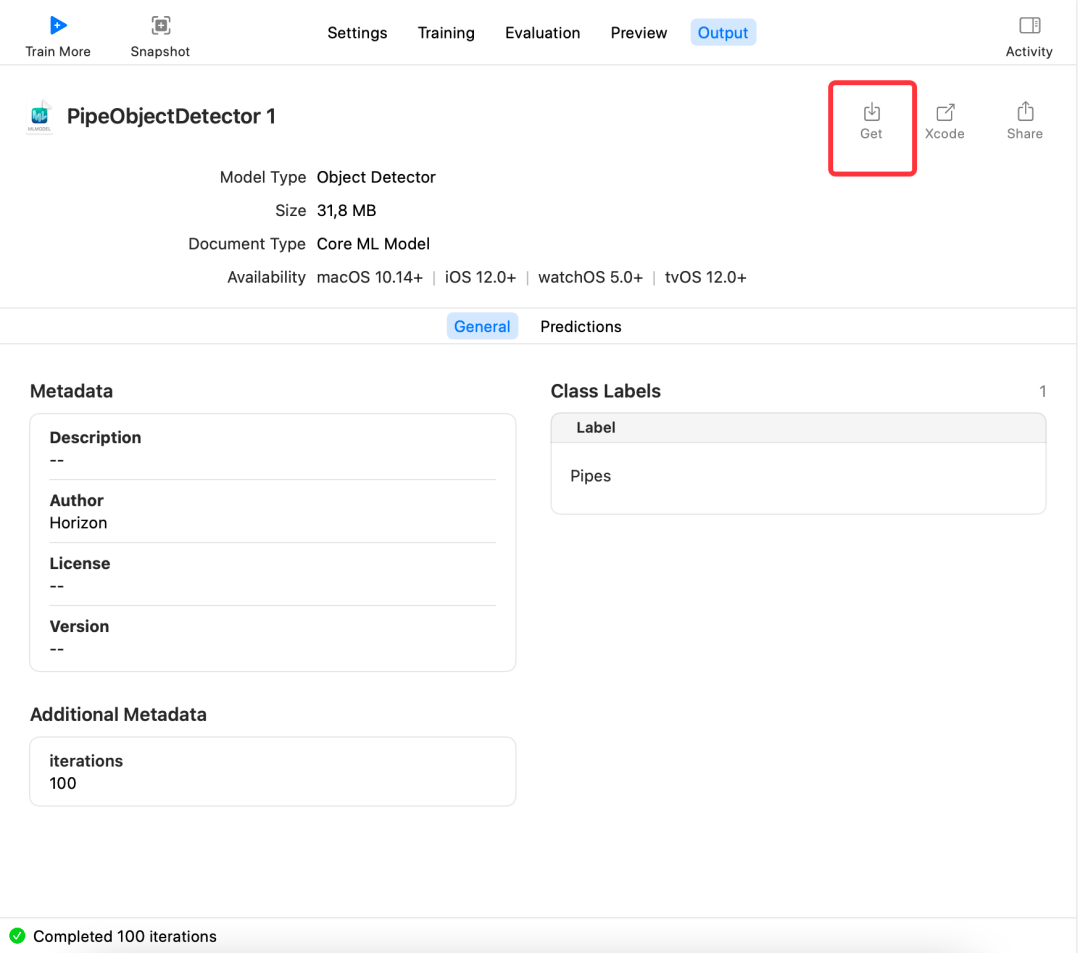Open the Preview tab
Screen dimensions: 1080x953
(638, 33)
